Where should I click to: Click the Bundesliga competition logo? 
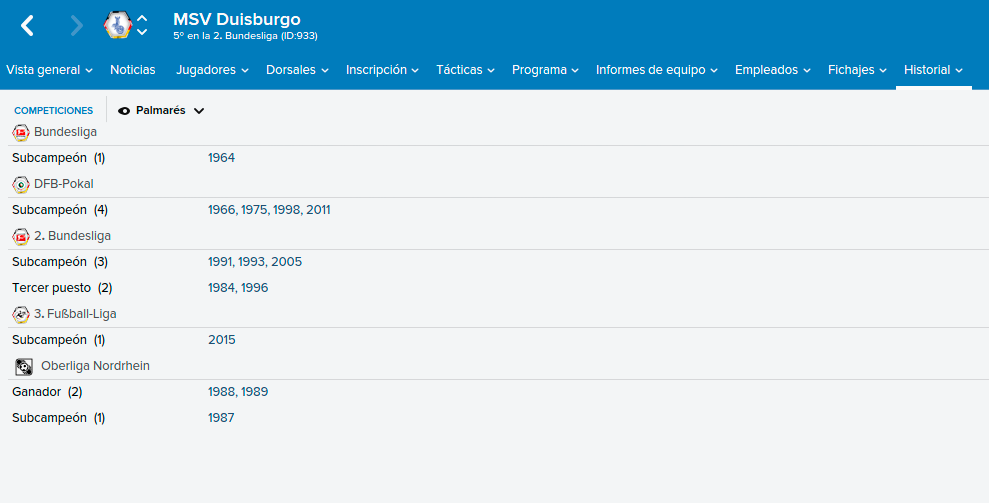(x=21, y=133)
